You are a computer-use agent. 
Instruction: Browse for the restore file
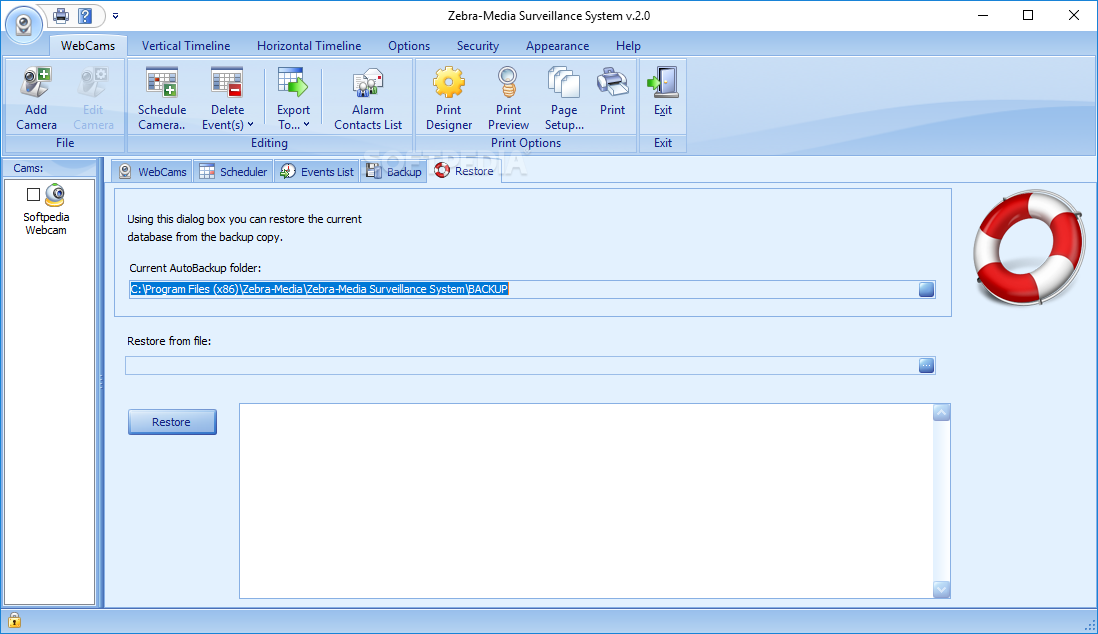pos(926,365)
